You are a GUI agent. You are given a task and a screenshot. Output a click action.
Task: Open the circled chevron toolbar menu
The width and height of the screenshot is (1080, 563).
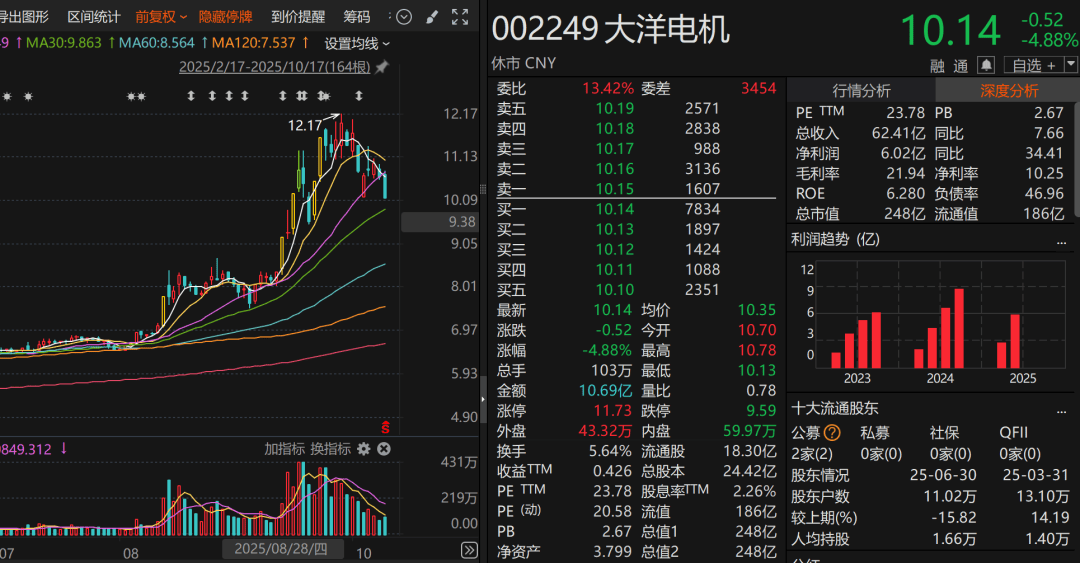point(404,17)
